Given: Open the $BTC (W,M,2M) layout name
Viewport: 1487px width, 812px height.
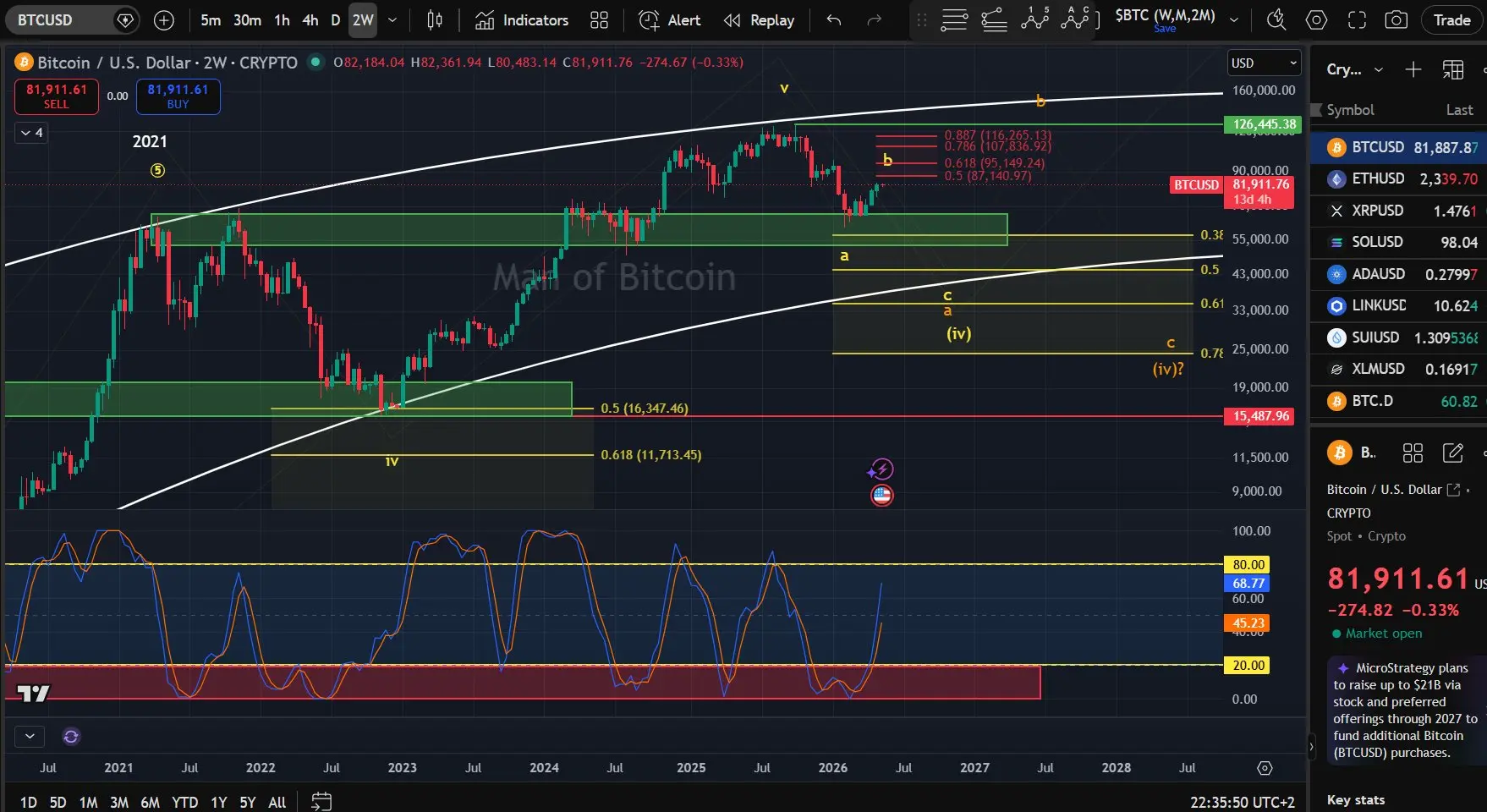Looking at the screenshot, I should (1165, 15).
